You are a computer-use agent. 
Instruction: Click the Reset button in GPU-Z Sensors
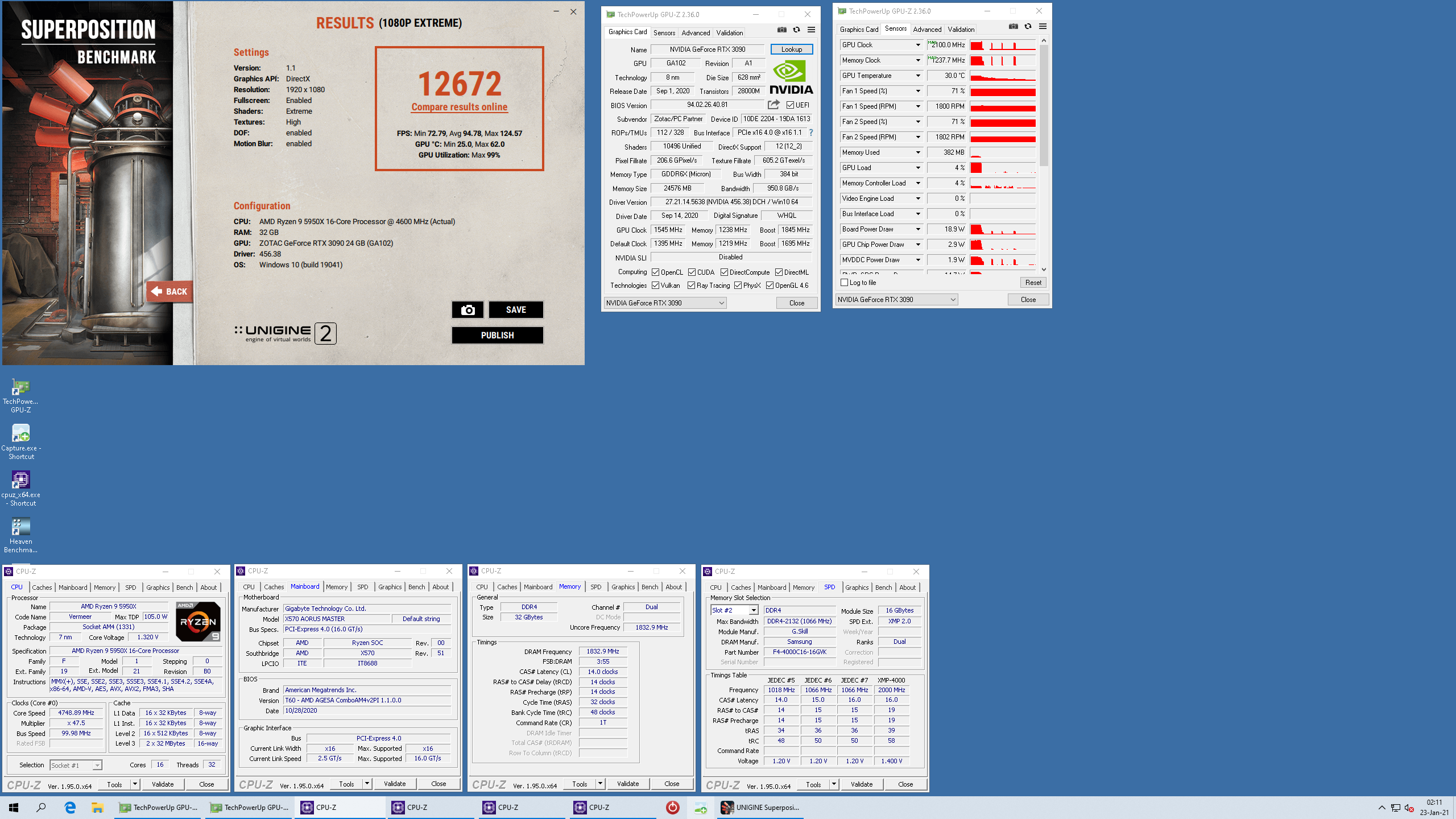pos(1033,283)
